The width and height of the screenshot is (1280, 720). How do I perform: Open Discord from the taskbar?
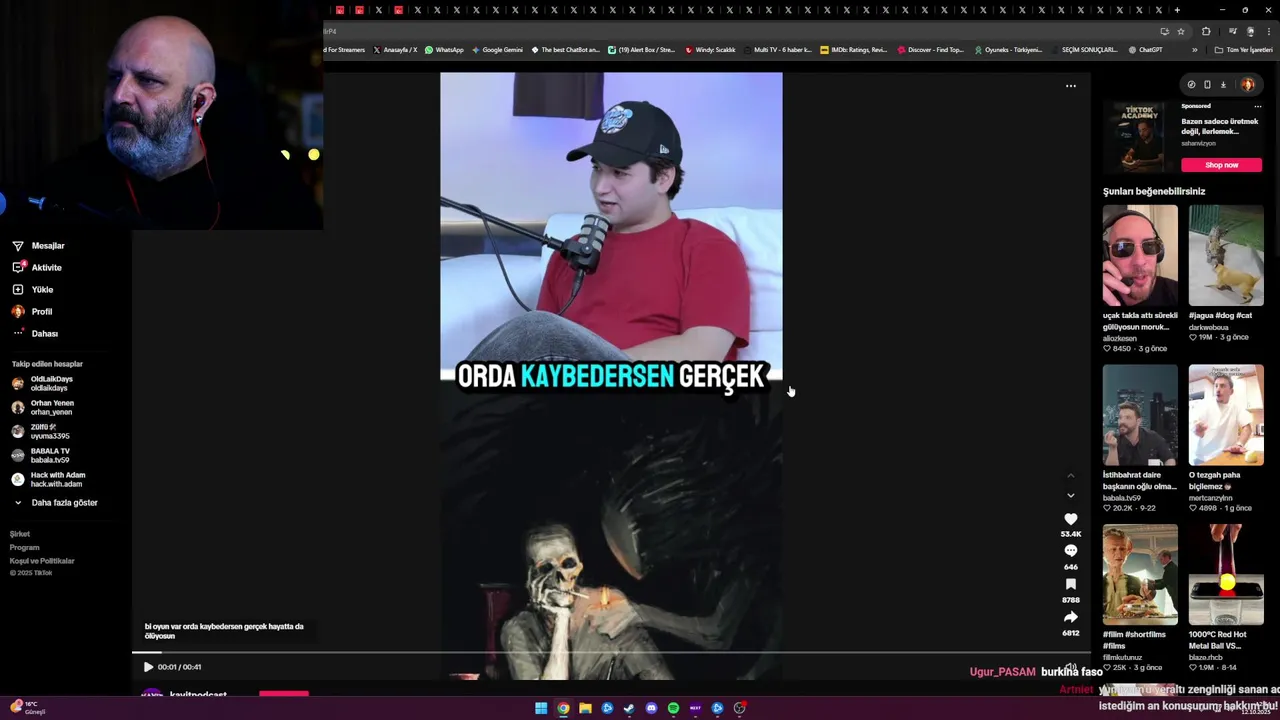coord(651,708)
